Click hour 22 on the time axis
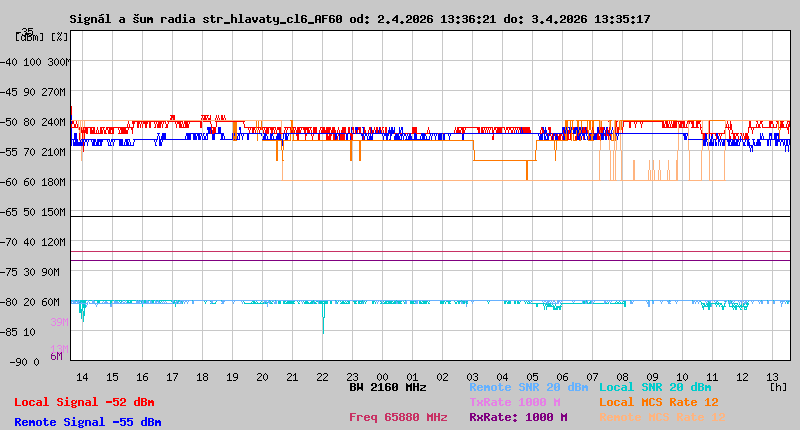 pos(322,377)
